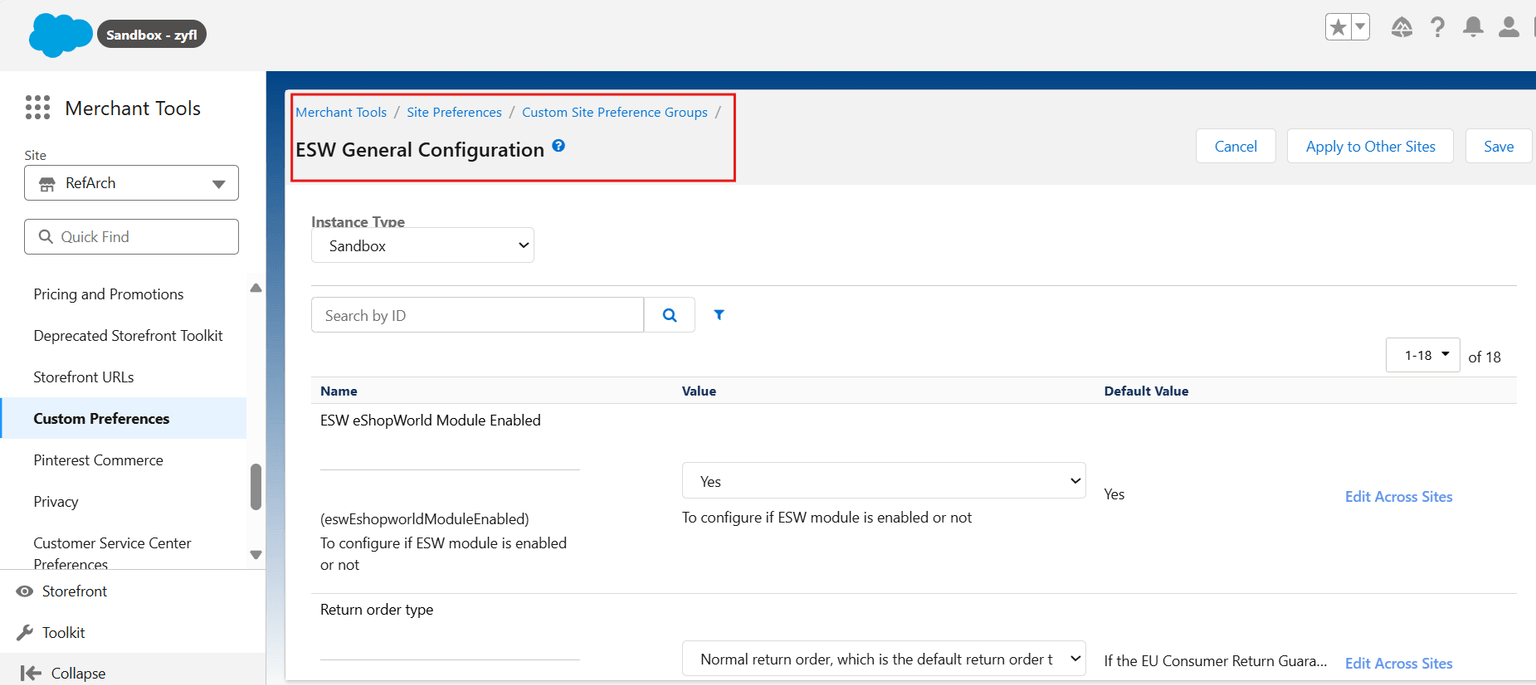Click the Collapse sidebar label

click(x=78, y=673)
